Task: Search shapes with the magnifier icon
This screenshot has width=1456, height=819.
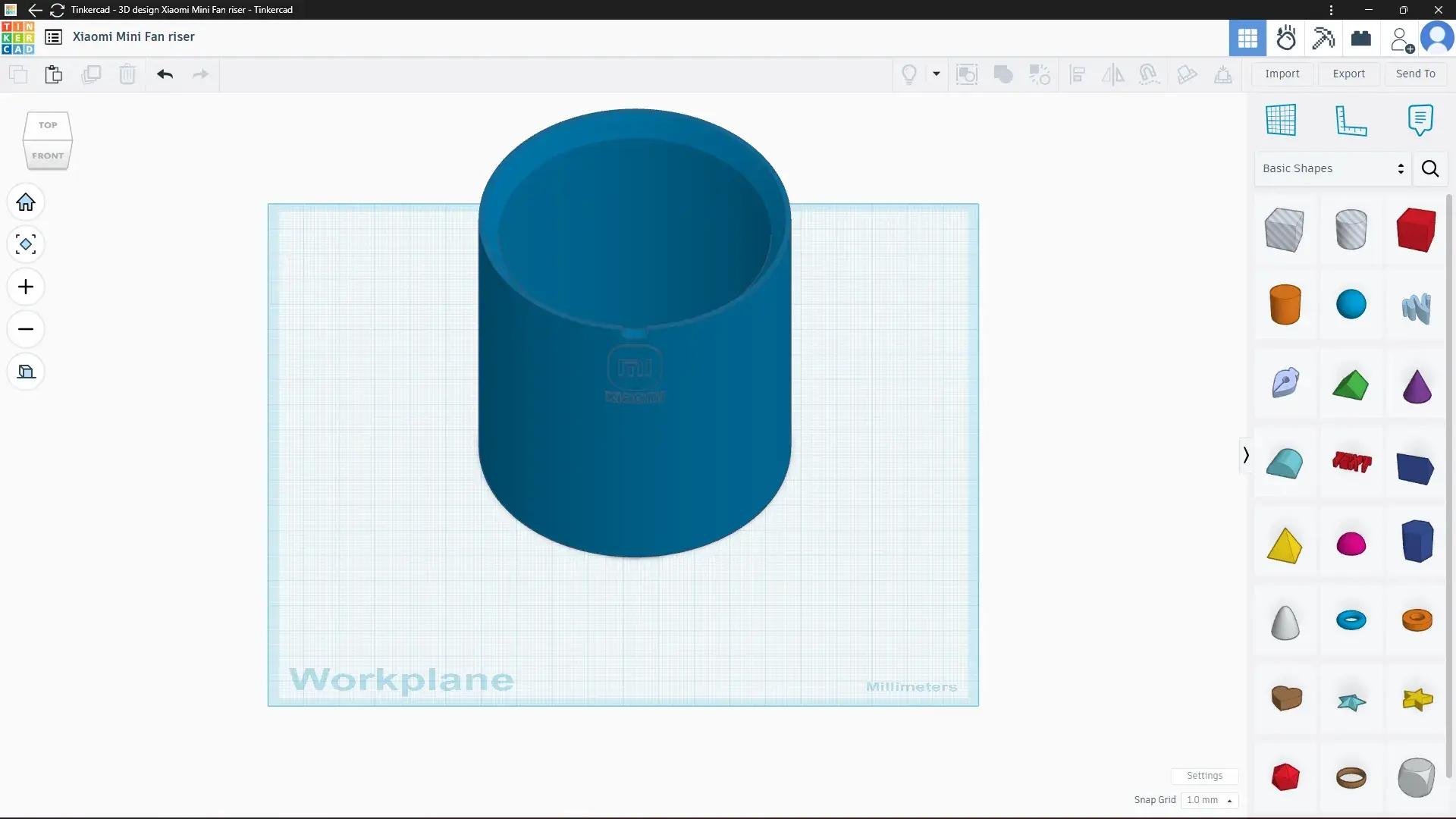Action: 1430,168
